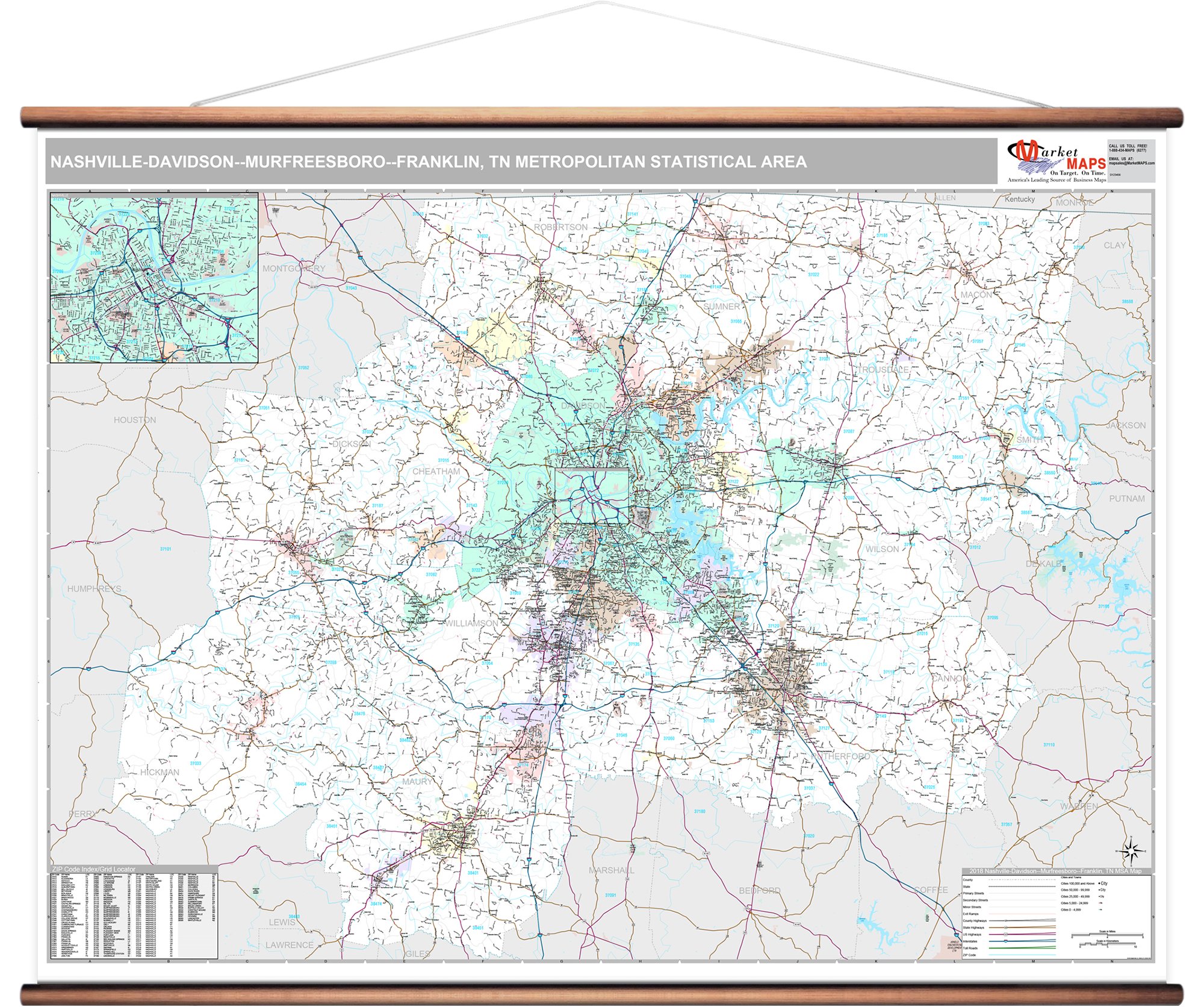Viewport: 1204px width, 1007px height.
Task: Click the Cities 100,000 and Above dot symbol
Action: (1099, 884)
